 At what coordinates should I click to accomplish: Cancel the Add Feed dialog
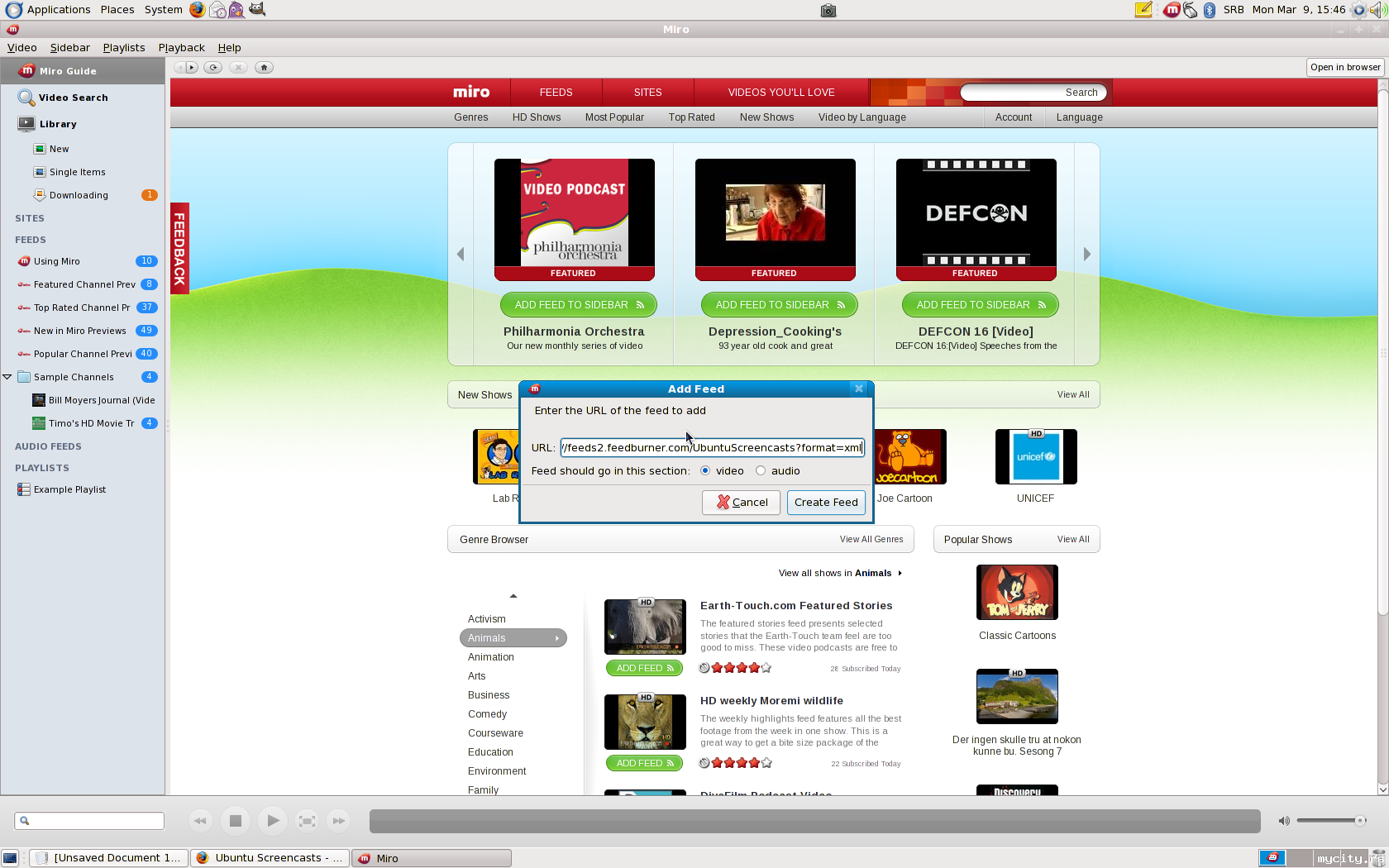pos(741,503)
